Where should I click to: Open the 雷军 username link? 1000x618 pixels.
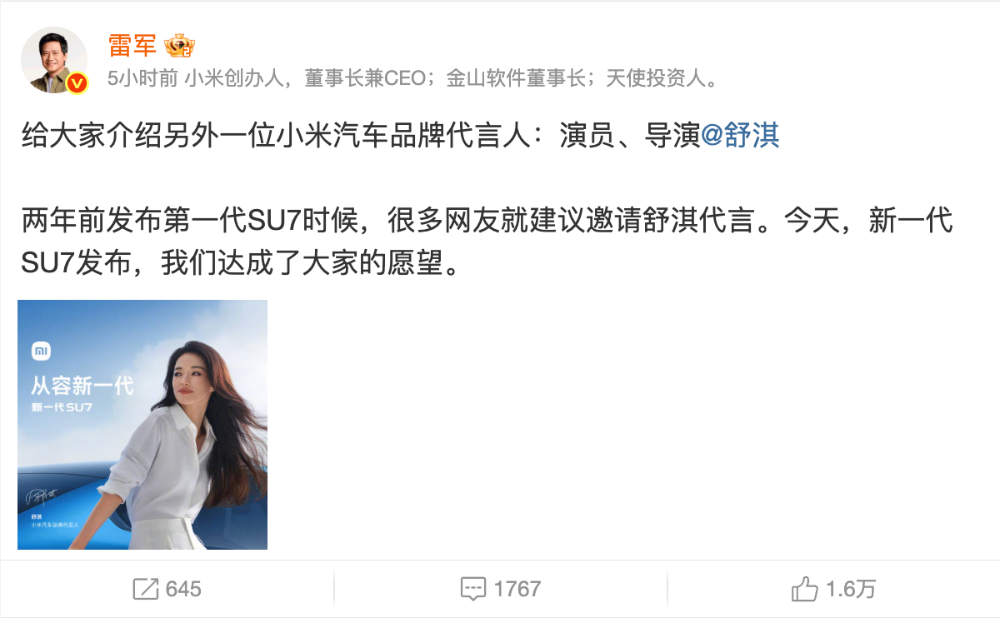[132, 45]
